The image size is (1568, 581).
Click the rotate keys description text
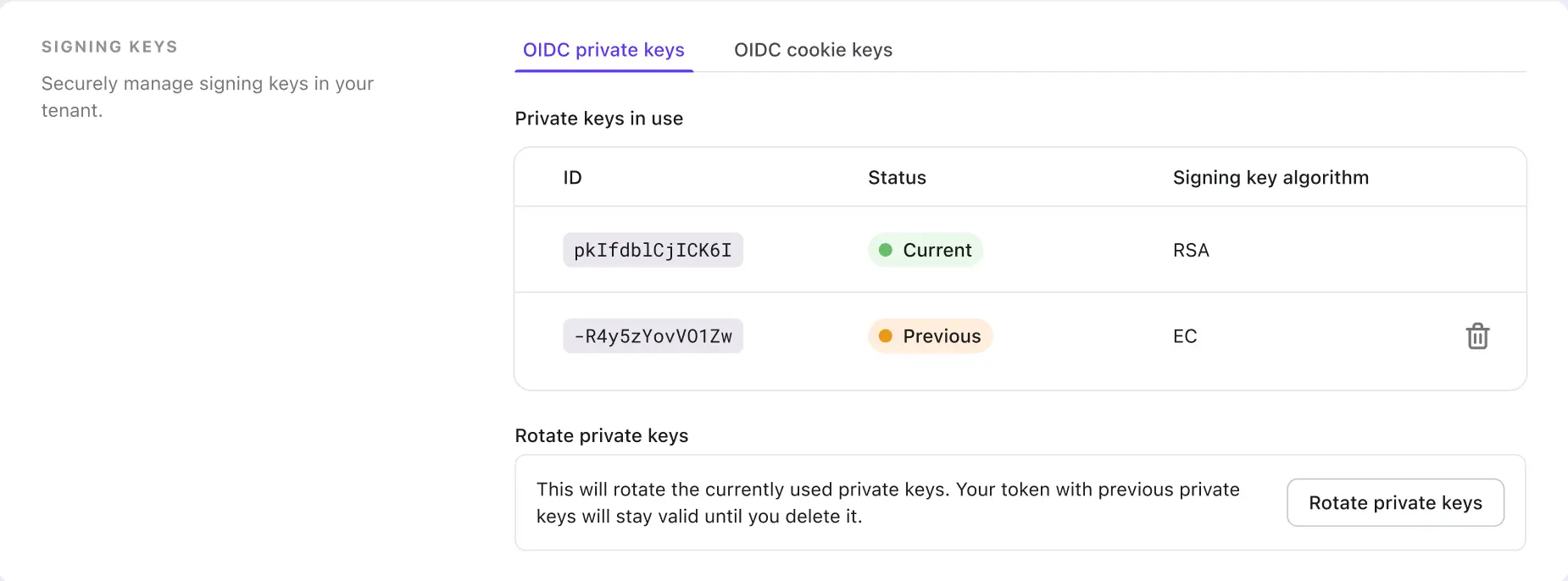[888, 502]
